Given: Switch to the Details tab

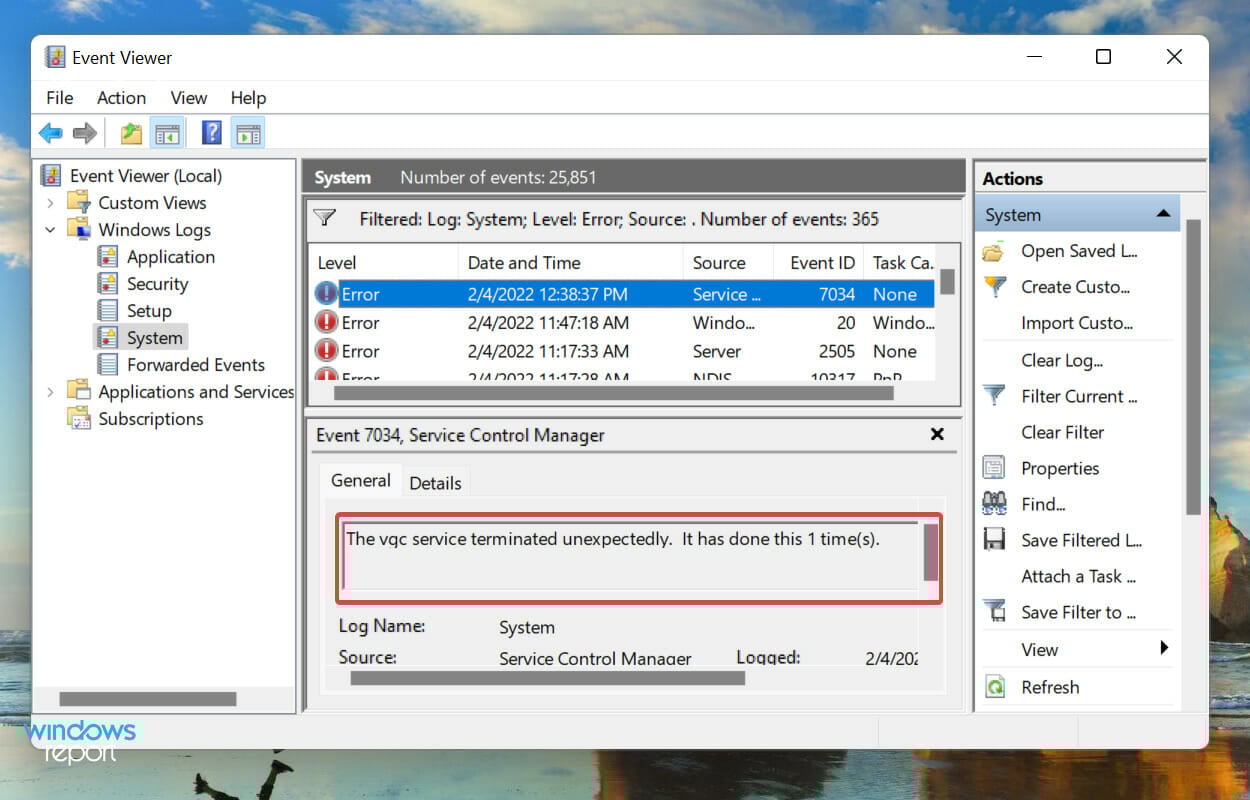Looking at the screenshot, I should pyautogui.click(x=435, y=482).
